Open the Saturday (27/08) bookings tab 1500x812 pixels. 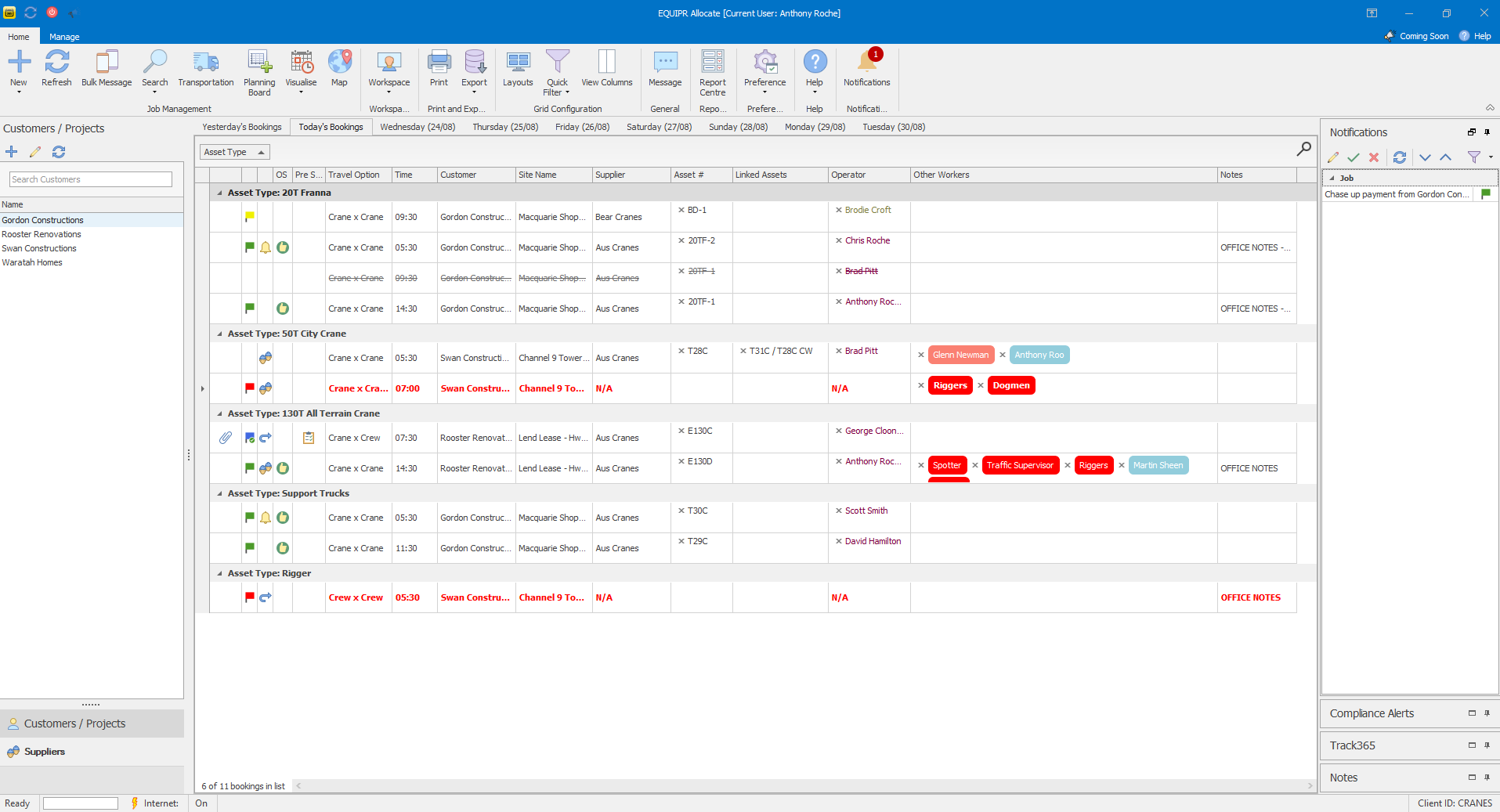tap(659, 126)
